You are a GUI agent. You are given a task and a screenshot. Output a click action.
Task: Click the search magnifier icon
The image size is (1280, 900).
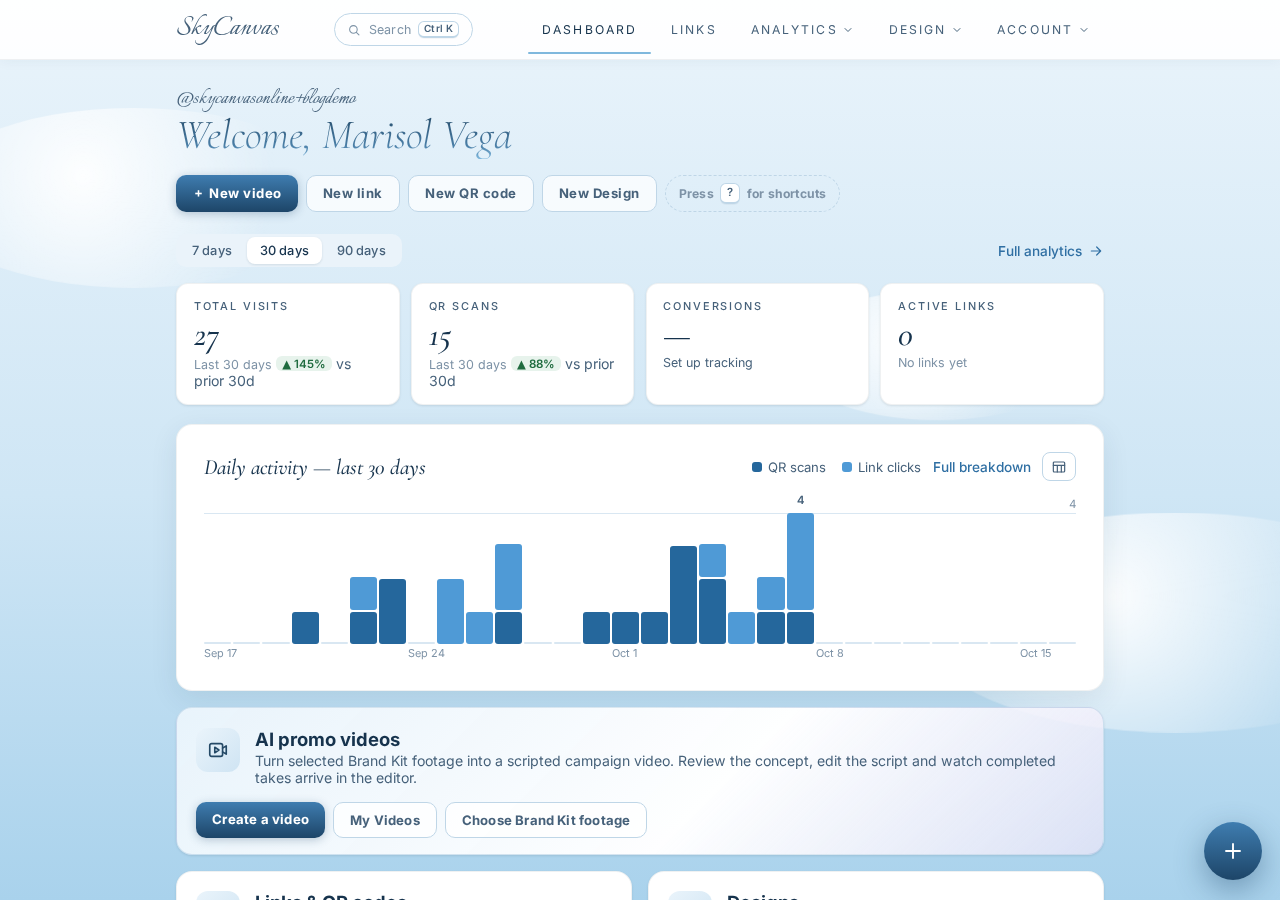(x=354, y=30)
